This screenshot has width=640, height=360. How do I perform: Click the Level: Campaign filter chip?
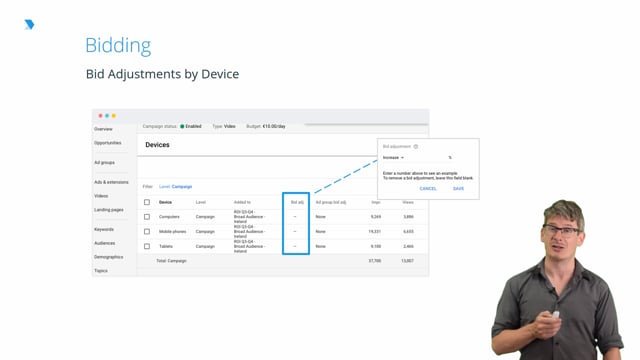[x=176, y=187]
